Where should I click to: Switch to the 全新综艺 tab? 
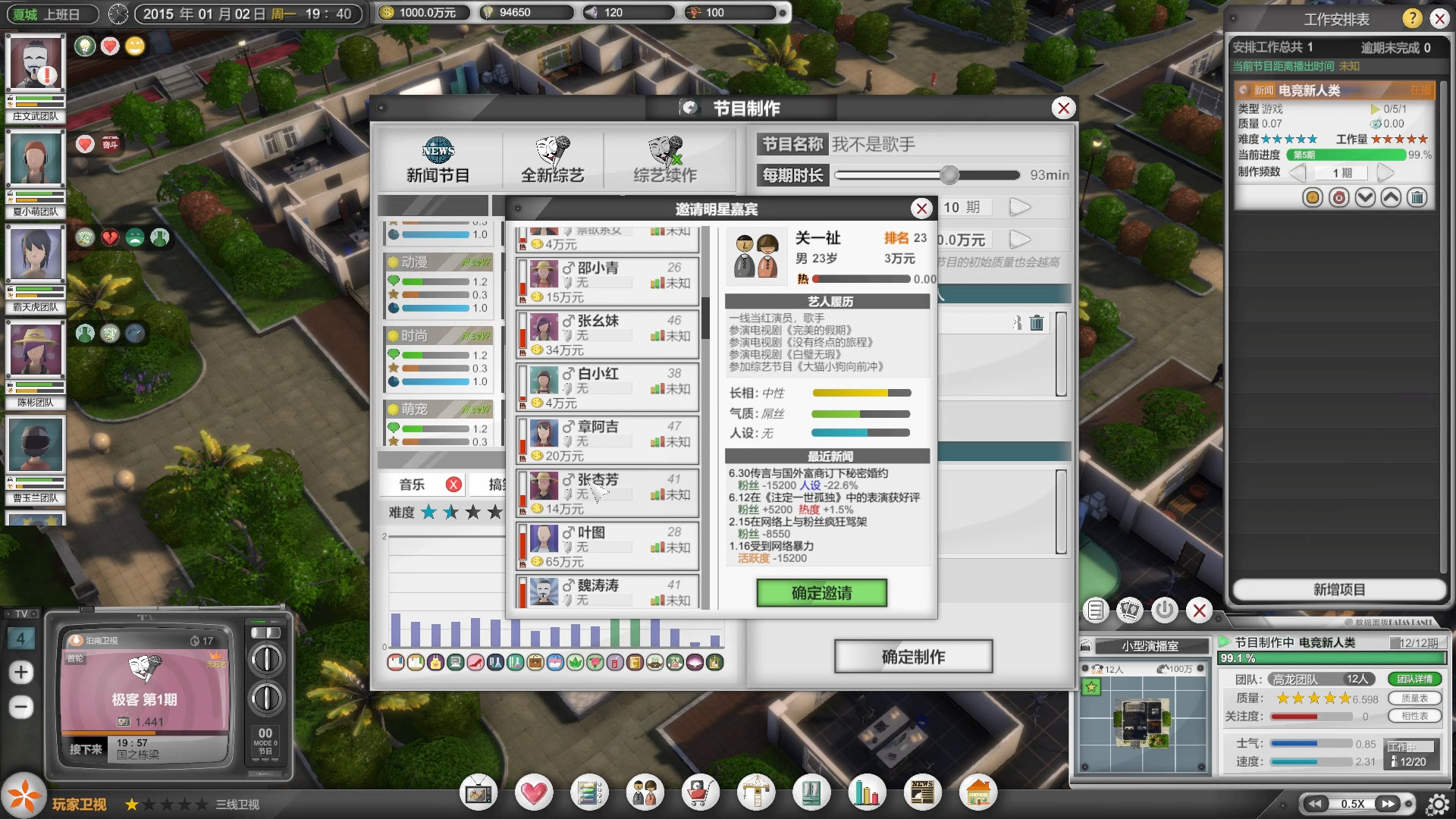pos(554,161)
